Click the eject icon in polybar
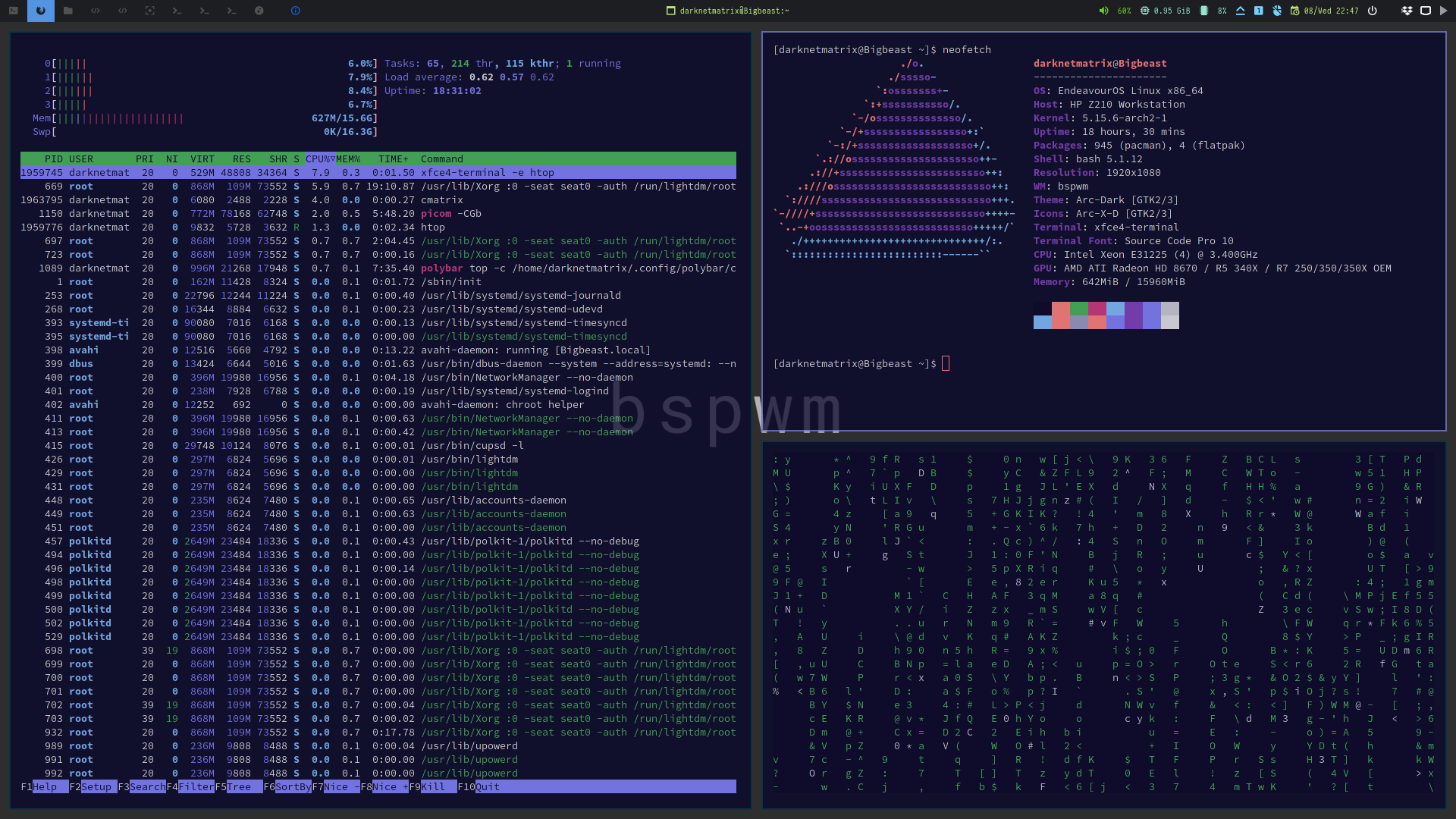Viewport: 1456px width, 819px height. [1240, 11]
